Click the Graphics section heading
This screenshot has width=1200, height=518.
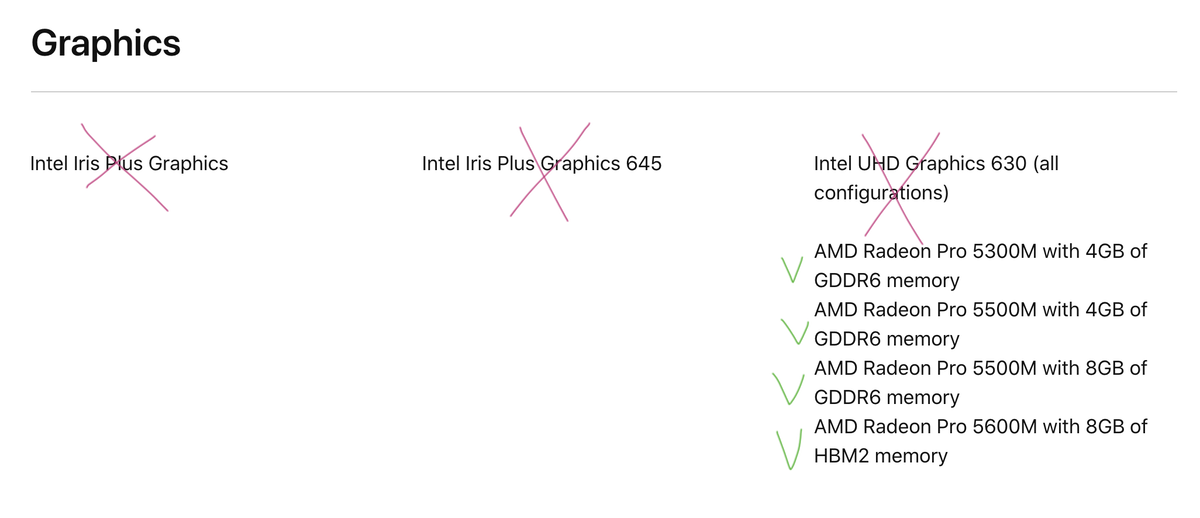[x=105, y=43]
